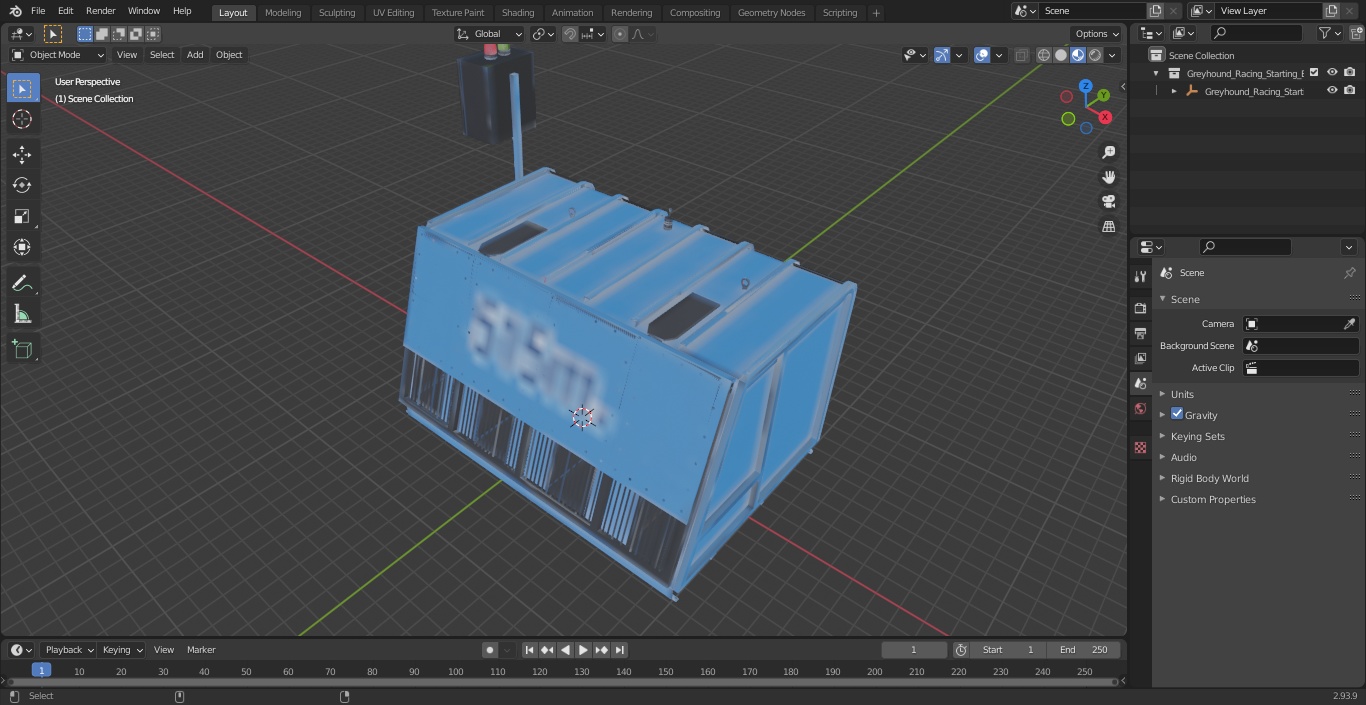
Task: Select the Cursor tool in the toolbar
Action: click(22, 119)
